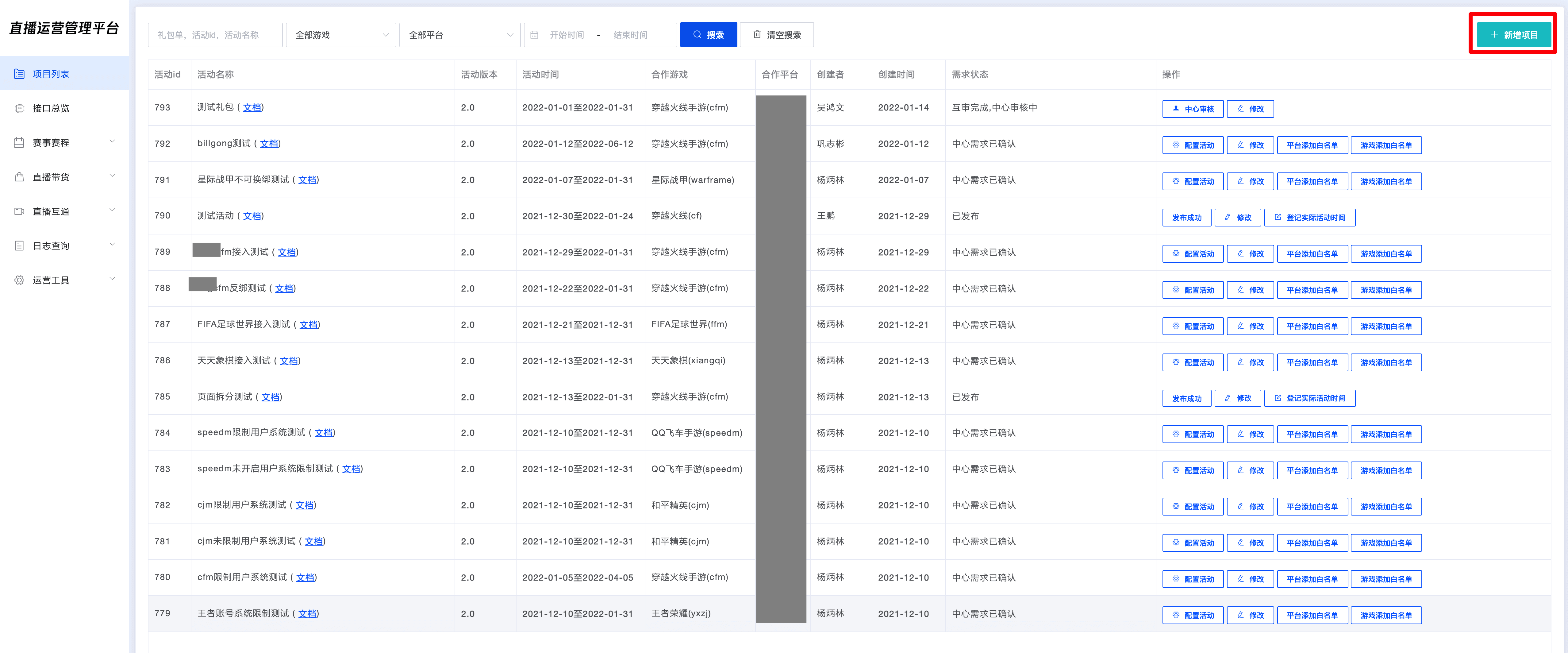
Task: Expand the 直播带货 menu chevron
Action: point(112,176)
